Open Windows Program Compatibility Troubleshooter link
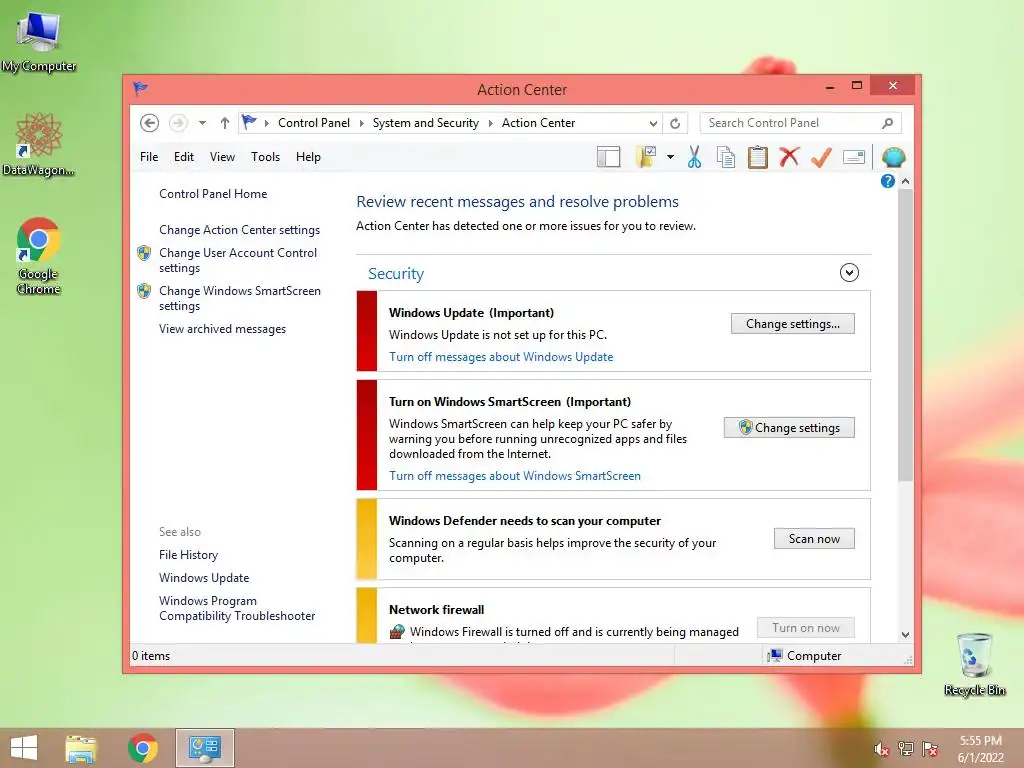The height and width of the screenshot is (768, 1024). click(x=237, y=608)
